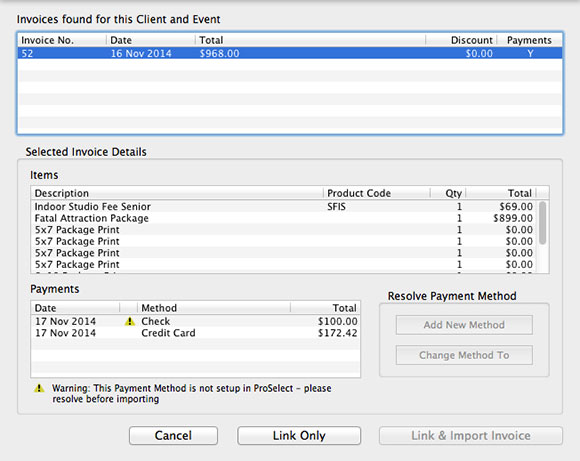The image size is (580, 461).
Task: Select the Credit Card payment row
Action: 196,333
